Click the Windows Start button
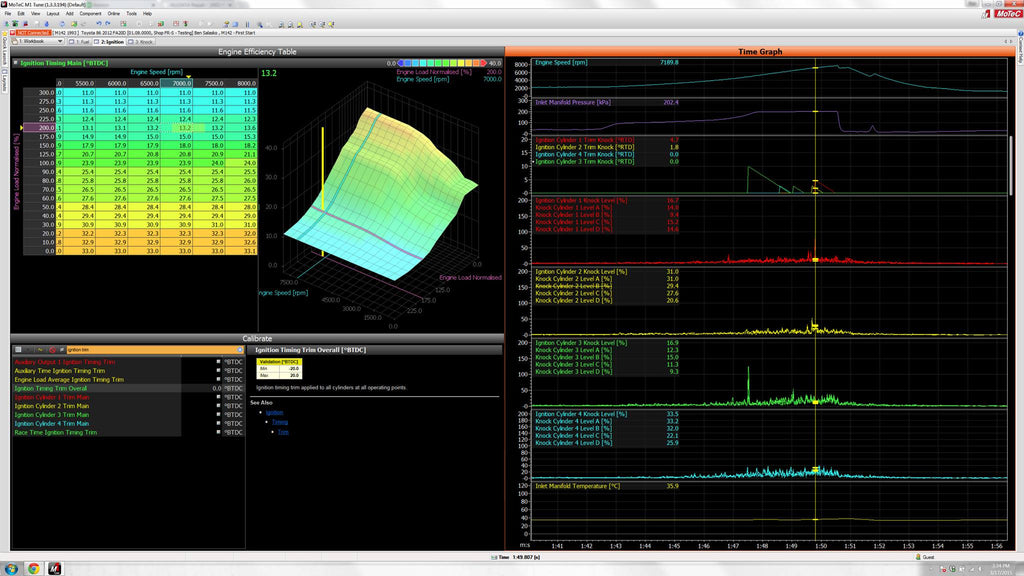 [9, 568]
